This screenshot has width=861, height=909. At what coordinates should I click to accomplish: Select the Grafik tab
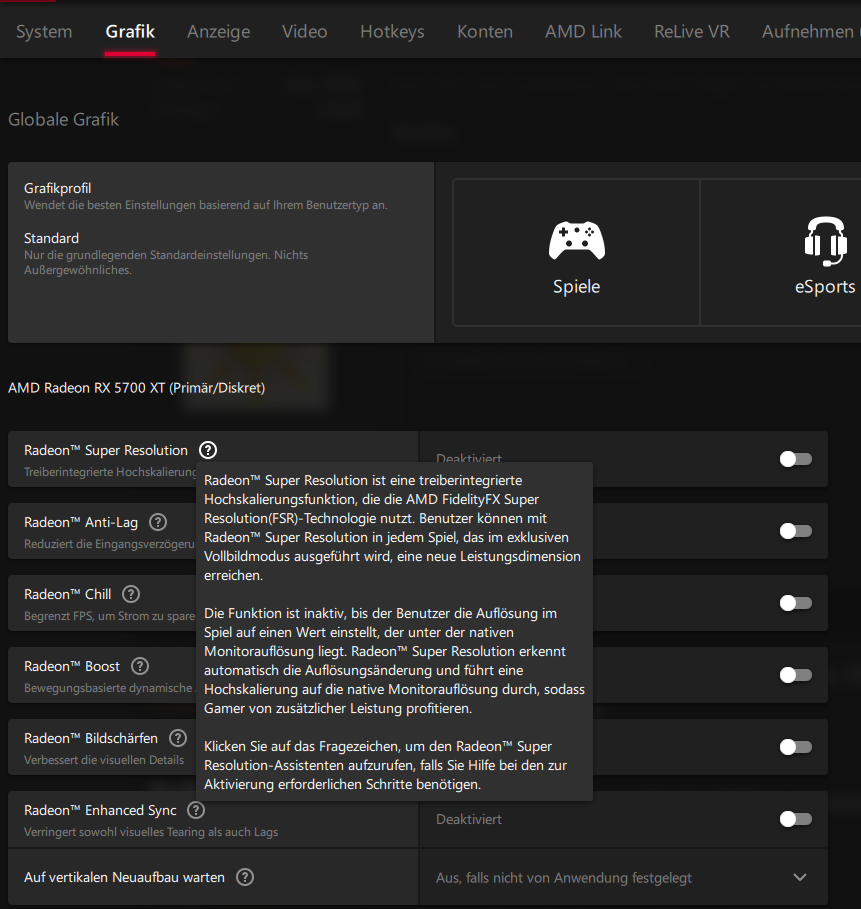tap(130, 31)
